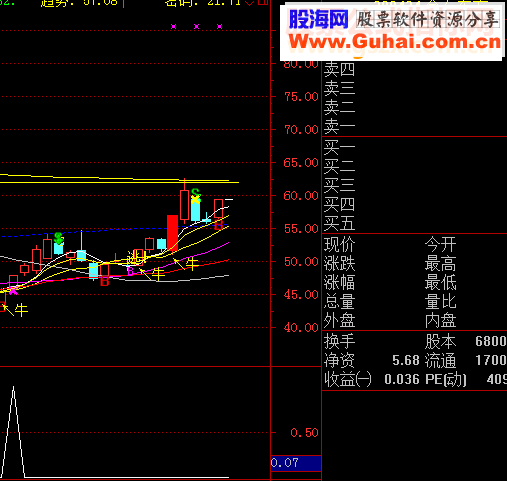Click the 换手 turnover label
507x481 pixels.
tap(339, 341)
